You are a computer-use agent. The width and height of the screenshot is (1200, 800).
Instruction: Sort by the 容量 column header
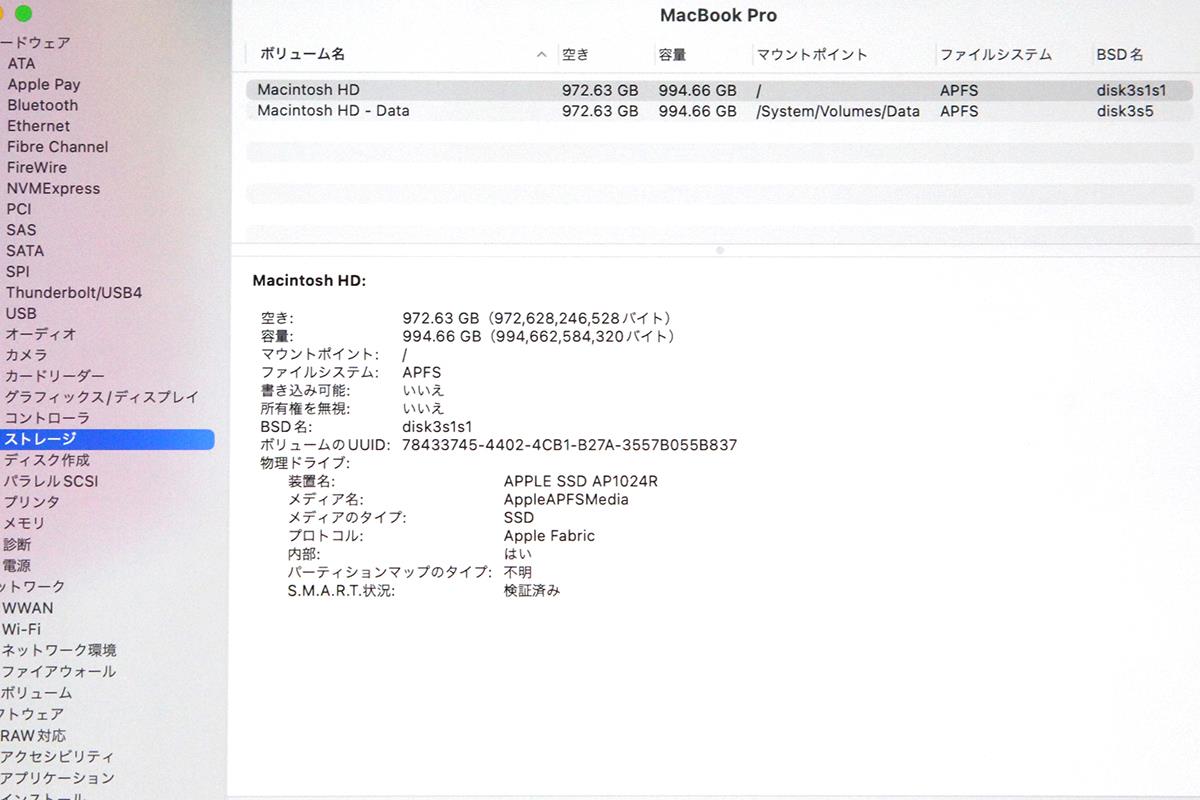[672, 55]
